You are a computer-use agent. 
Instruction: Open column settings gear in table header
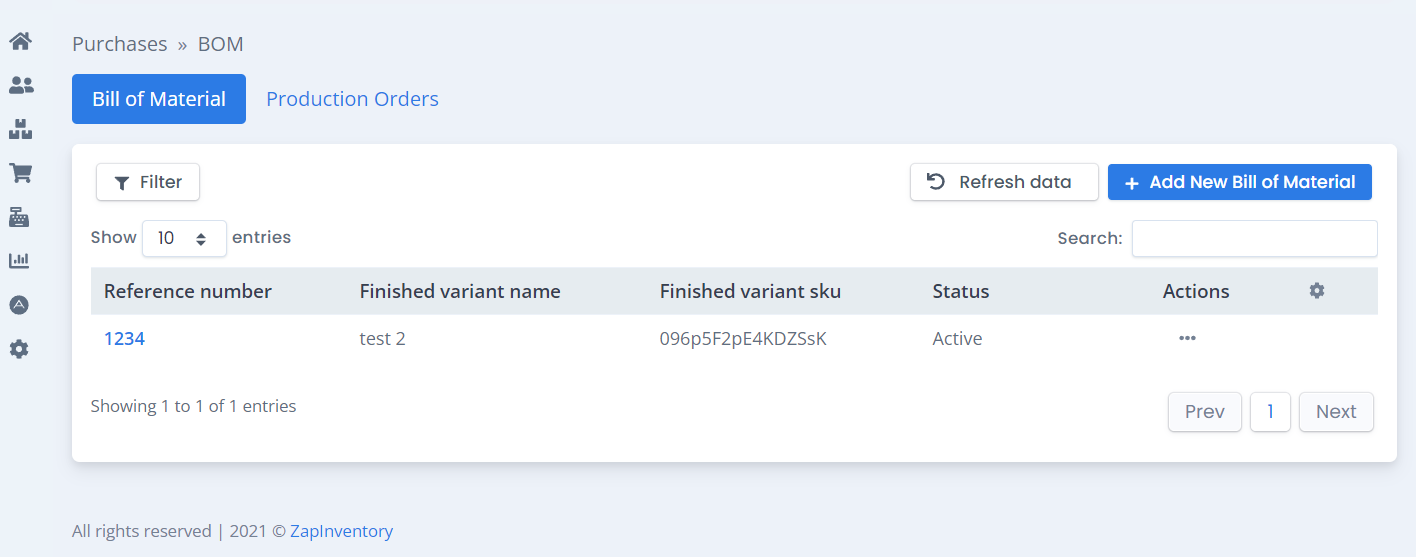[x=1317, y=291]
